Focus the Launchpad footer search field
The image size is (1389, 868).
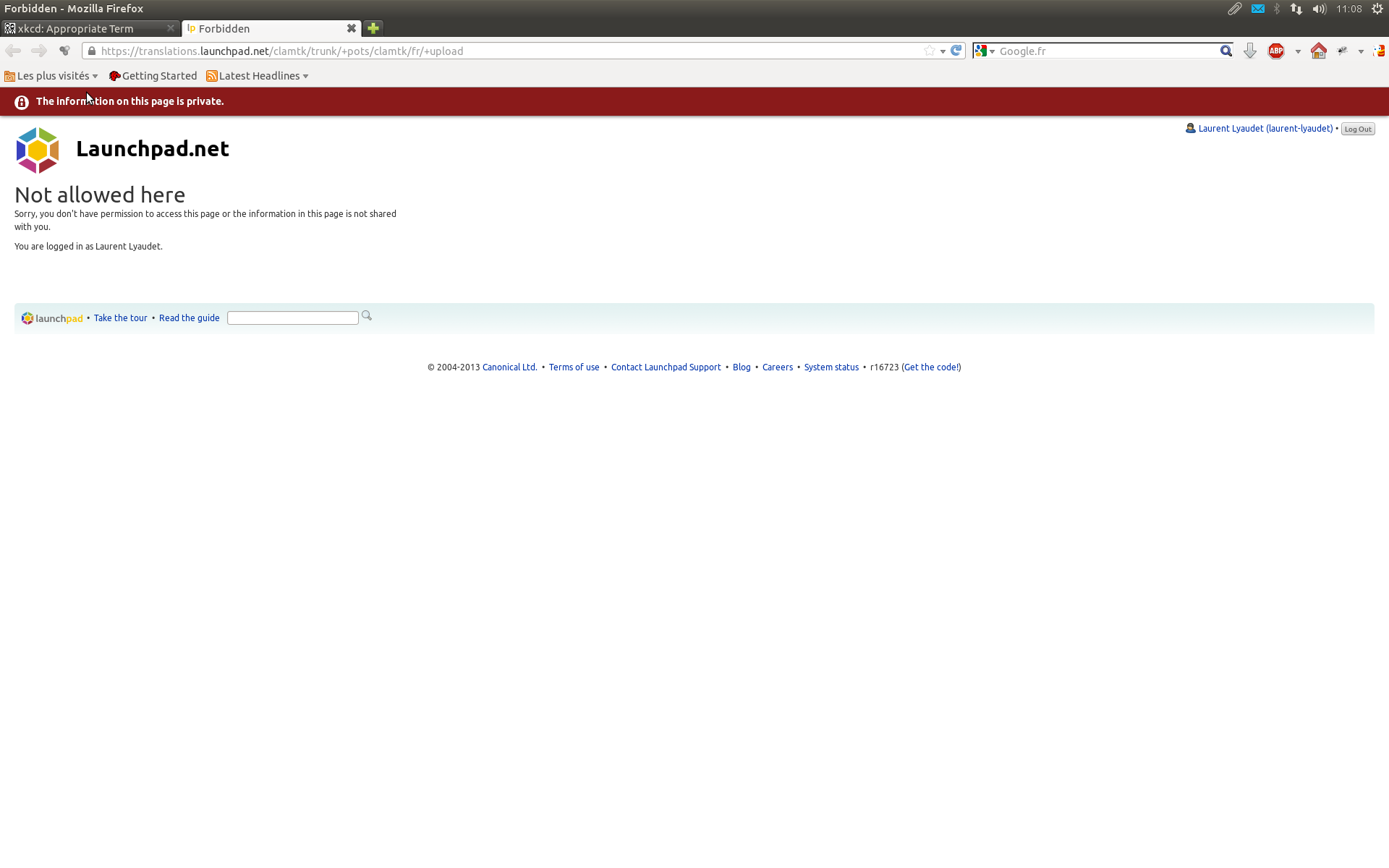pyautogui.click(x=292, y=318)
